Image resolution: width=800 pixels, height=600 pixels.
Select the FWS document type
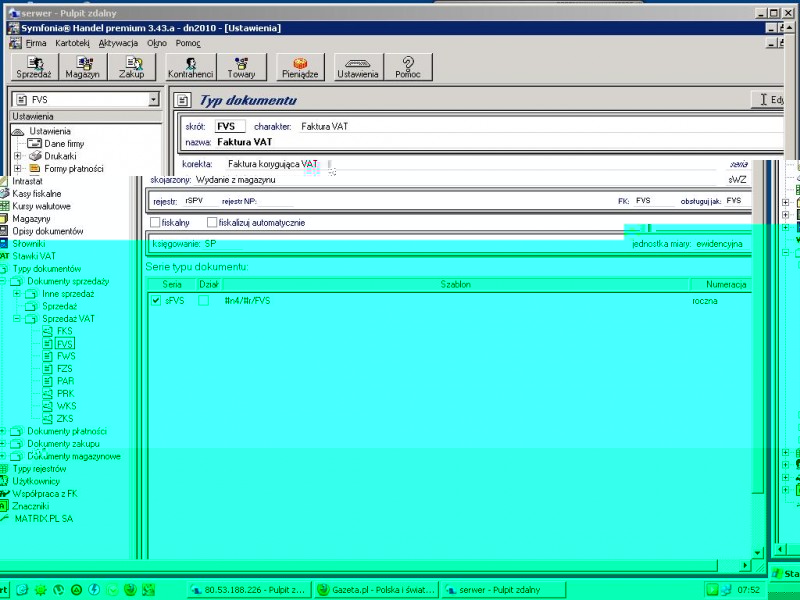(66, 356)
